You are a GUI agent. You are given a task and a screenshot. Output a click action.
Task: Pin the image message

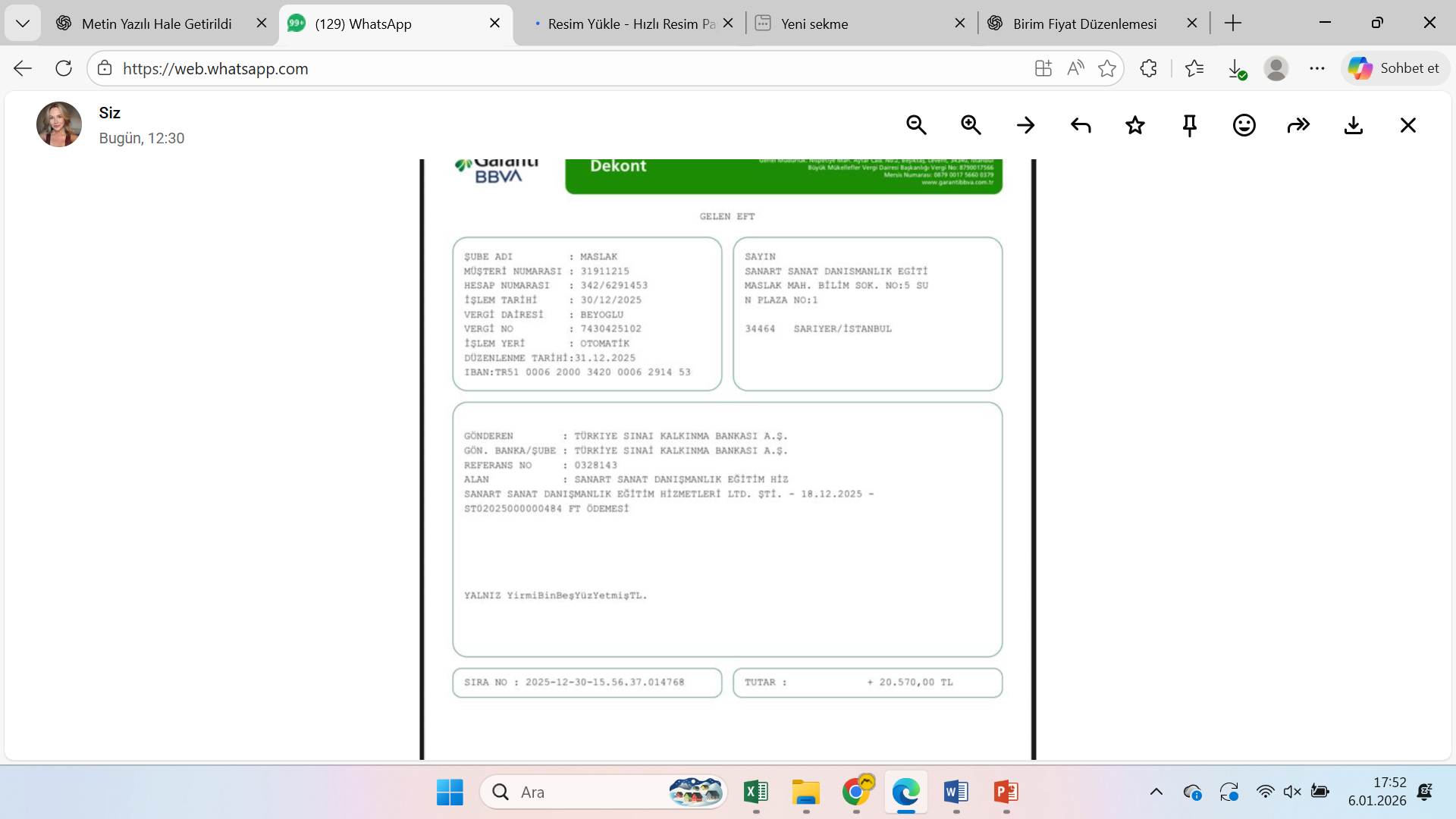pos(1189,125)
